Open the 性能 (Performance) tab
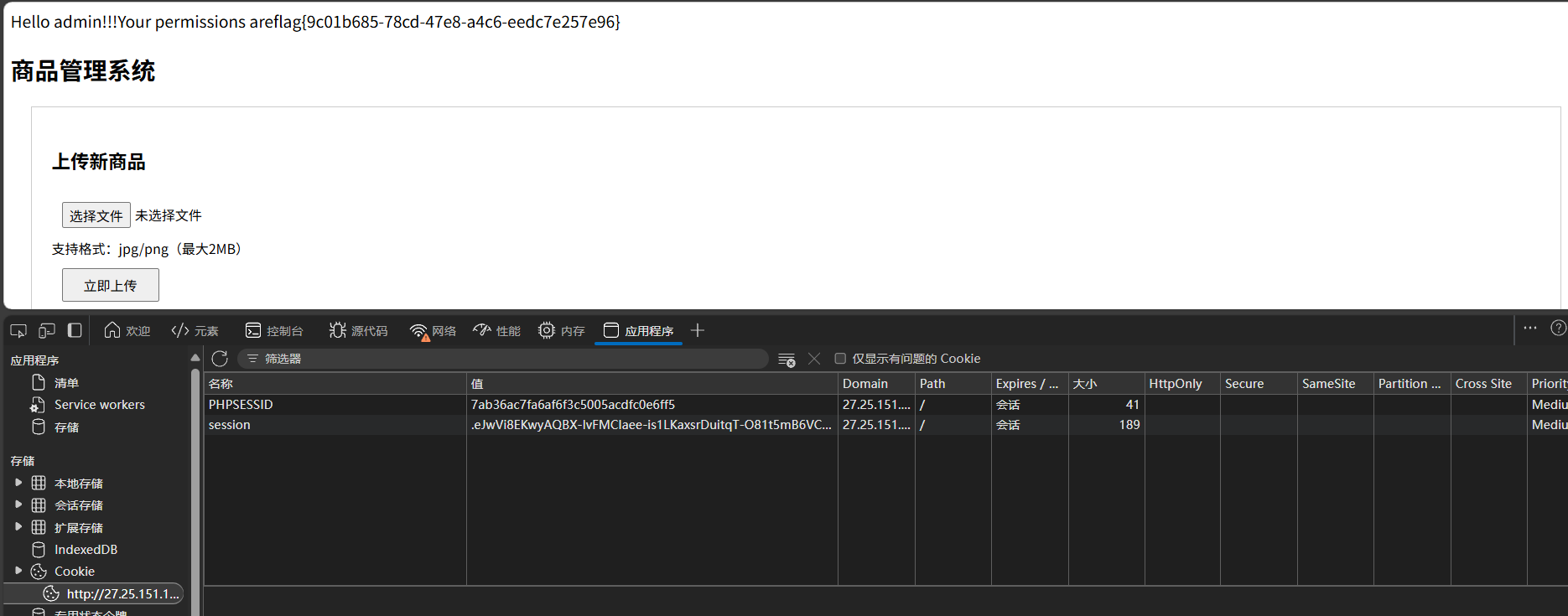Viewport: 1568px width, 616px height. point(497,331)
